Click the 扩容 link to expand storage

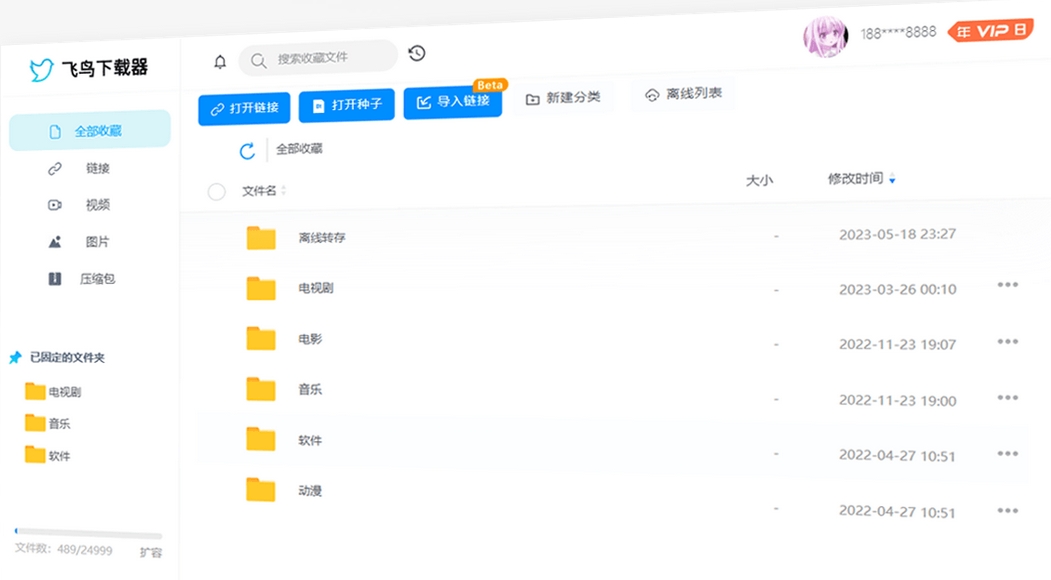[x=150, y=551]
